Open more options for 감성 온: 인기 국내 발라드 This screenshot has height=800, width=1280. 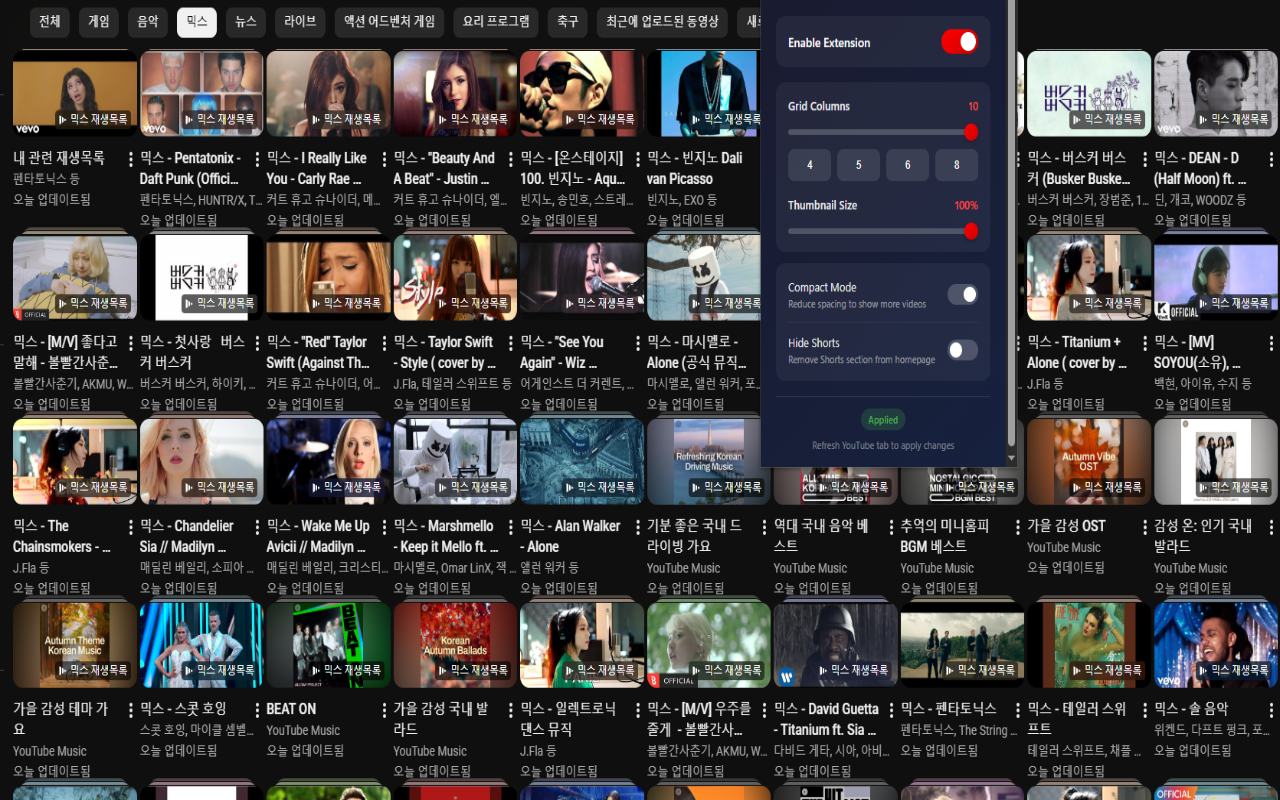click(1272, 527)
